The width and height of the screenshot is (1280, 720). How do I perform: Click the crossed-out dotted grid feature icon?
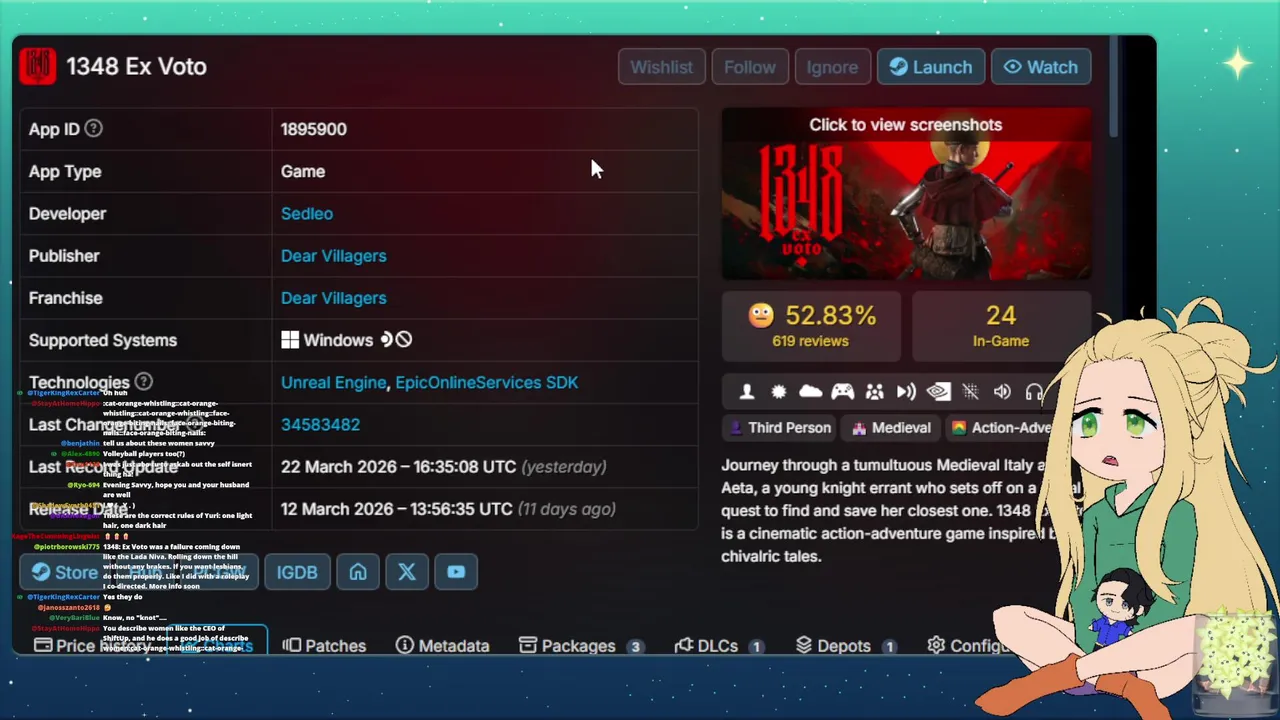[x=970, y=392]
